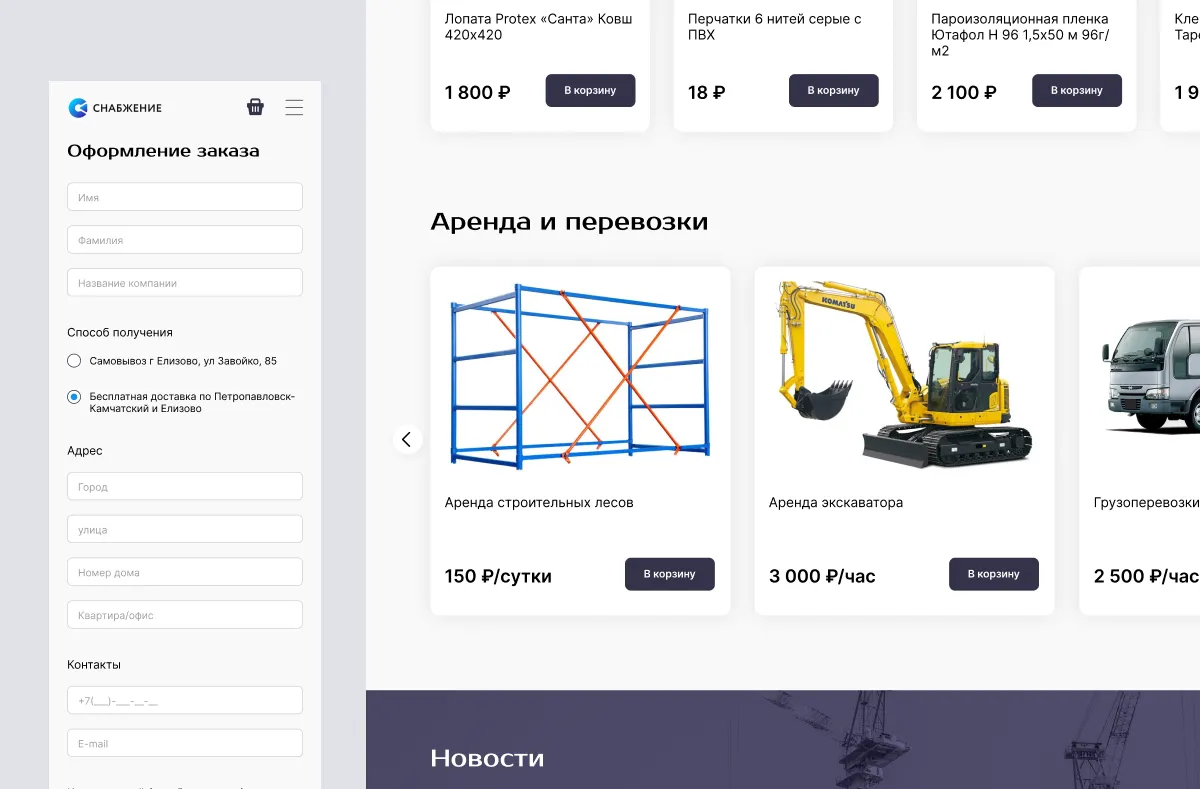Add Лопата Protex Санта to cart
Screen dimensions: 1200x789
(590, 90)
